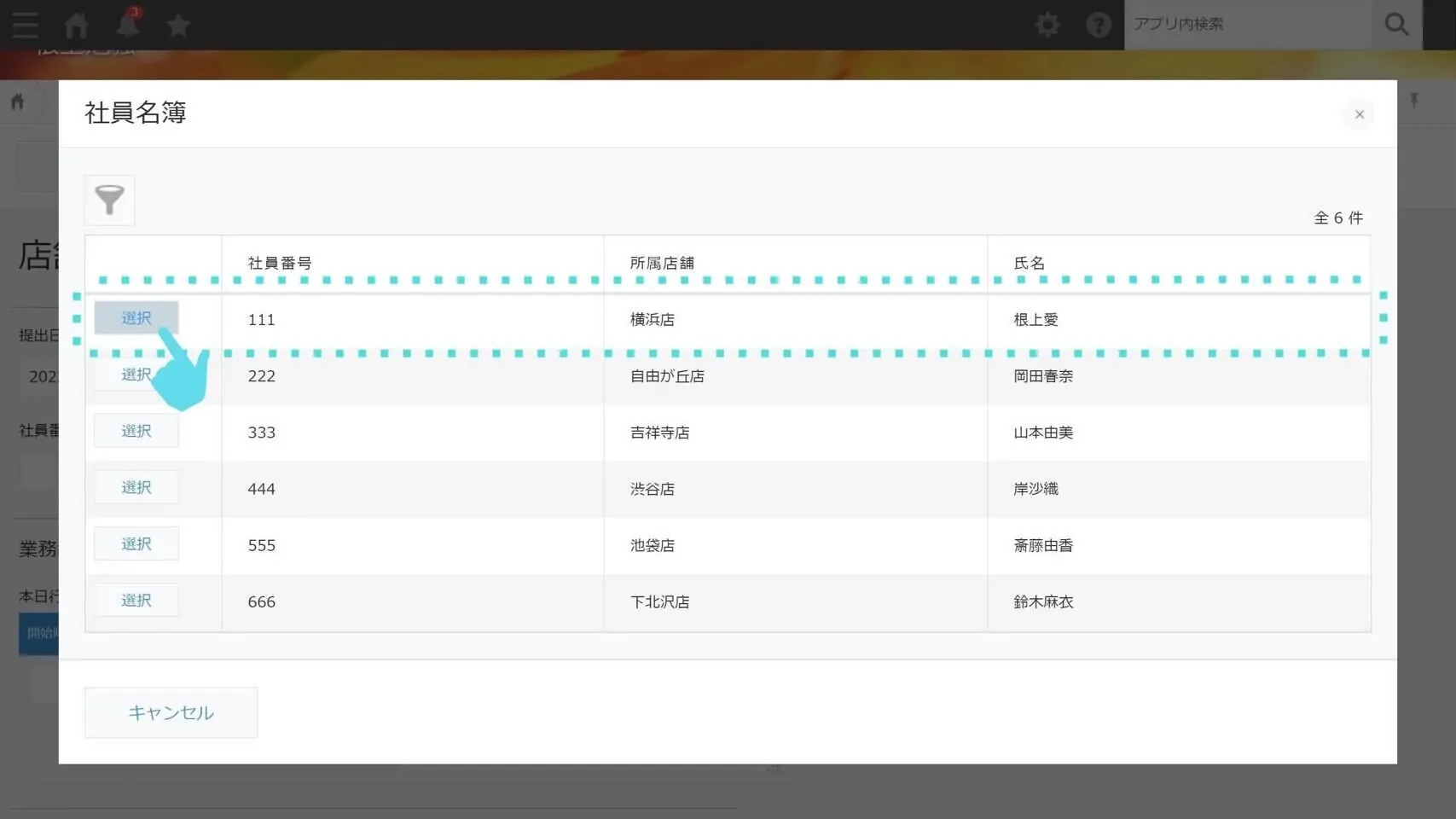This screenshot has height=819, width=1456.
Task: Select employee 333 with 選択 button
Action: [136, 431]
